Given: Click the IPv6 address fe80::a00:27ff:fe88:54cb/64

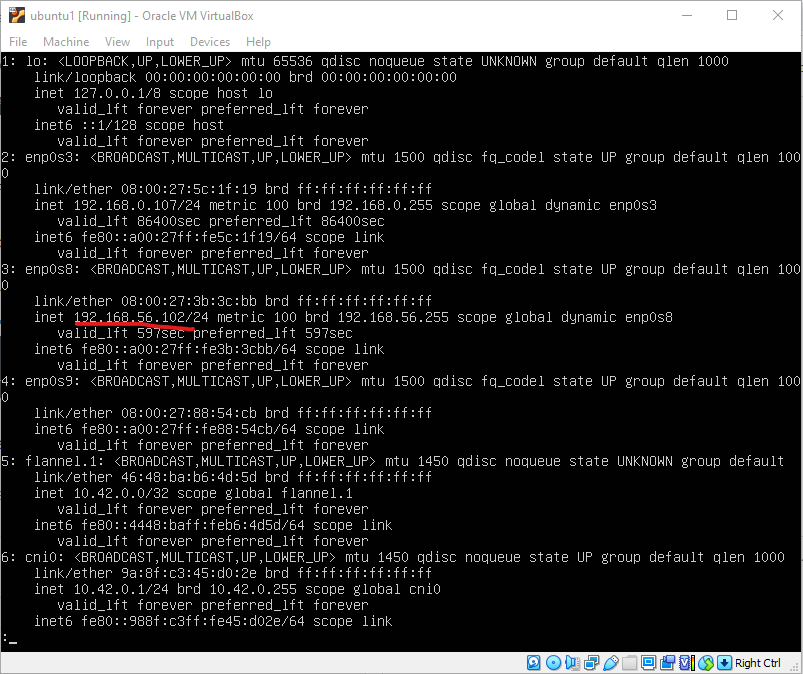Looking at the screenshot, I should click(189, 429).
